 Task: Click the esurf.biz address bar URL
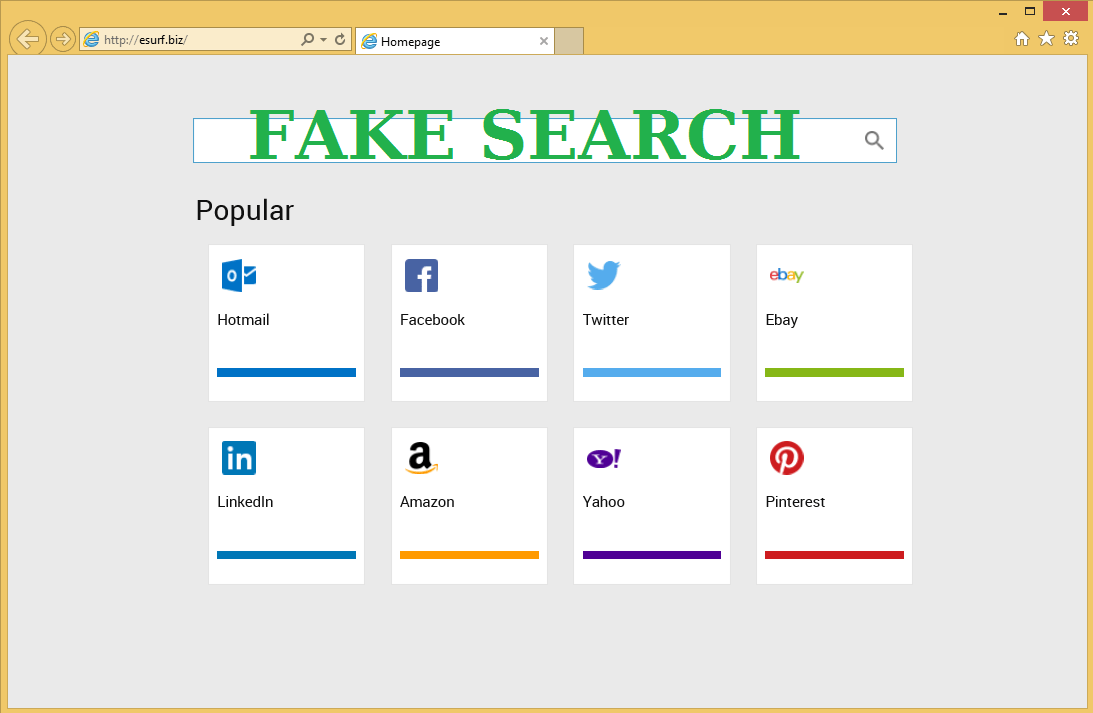point(146,40)
